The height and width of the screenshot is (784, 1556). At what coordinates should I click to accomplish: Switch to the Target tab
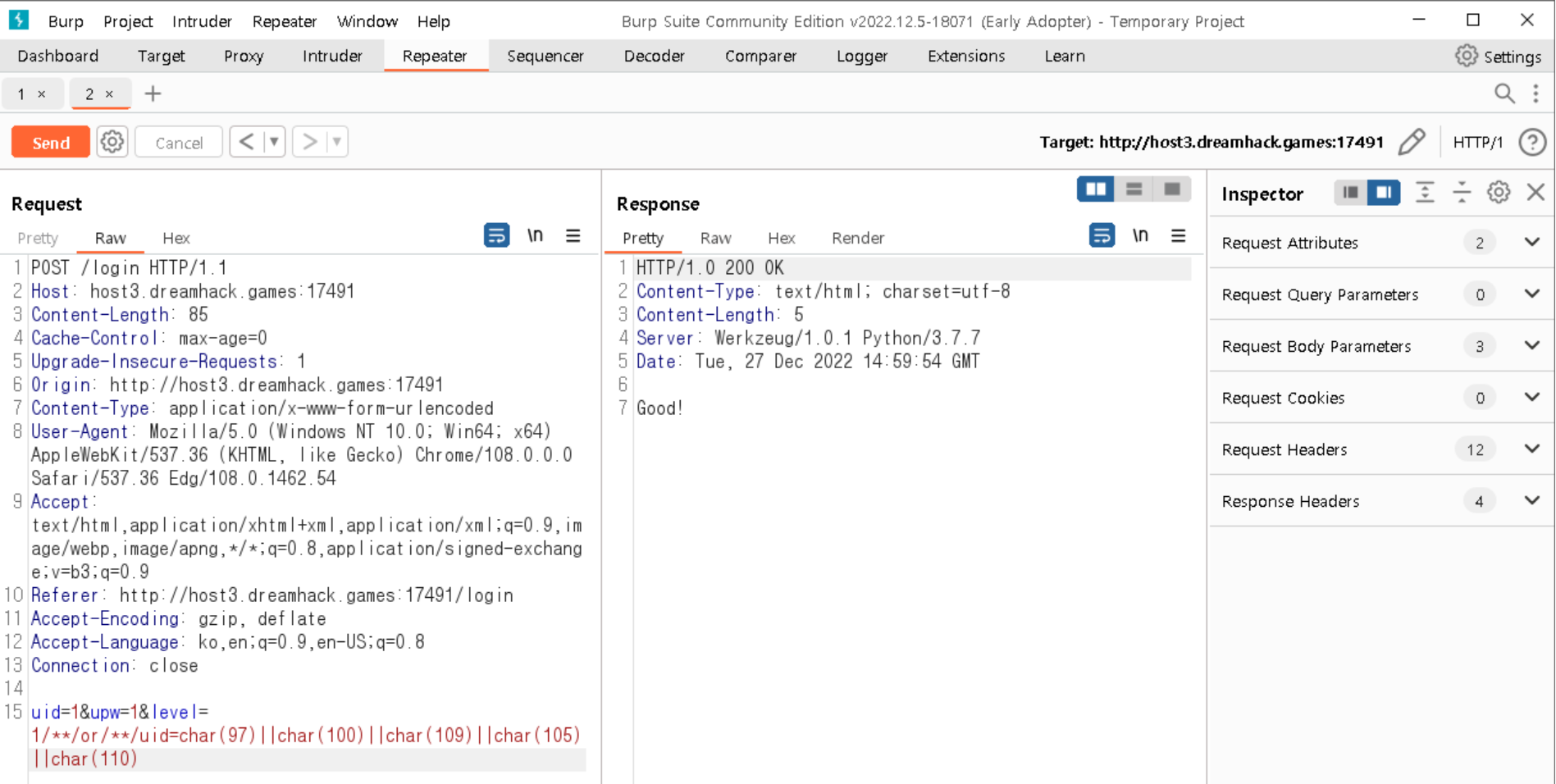[x=161, y=56]
